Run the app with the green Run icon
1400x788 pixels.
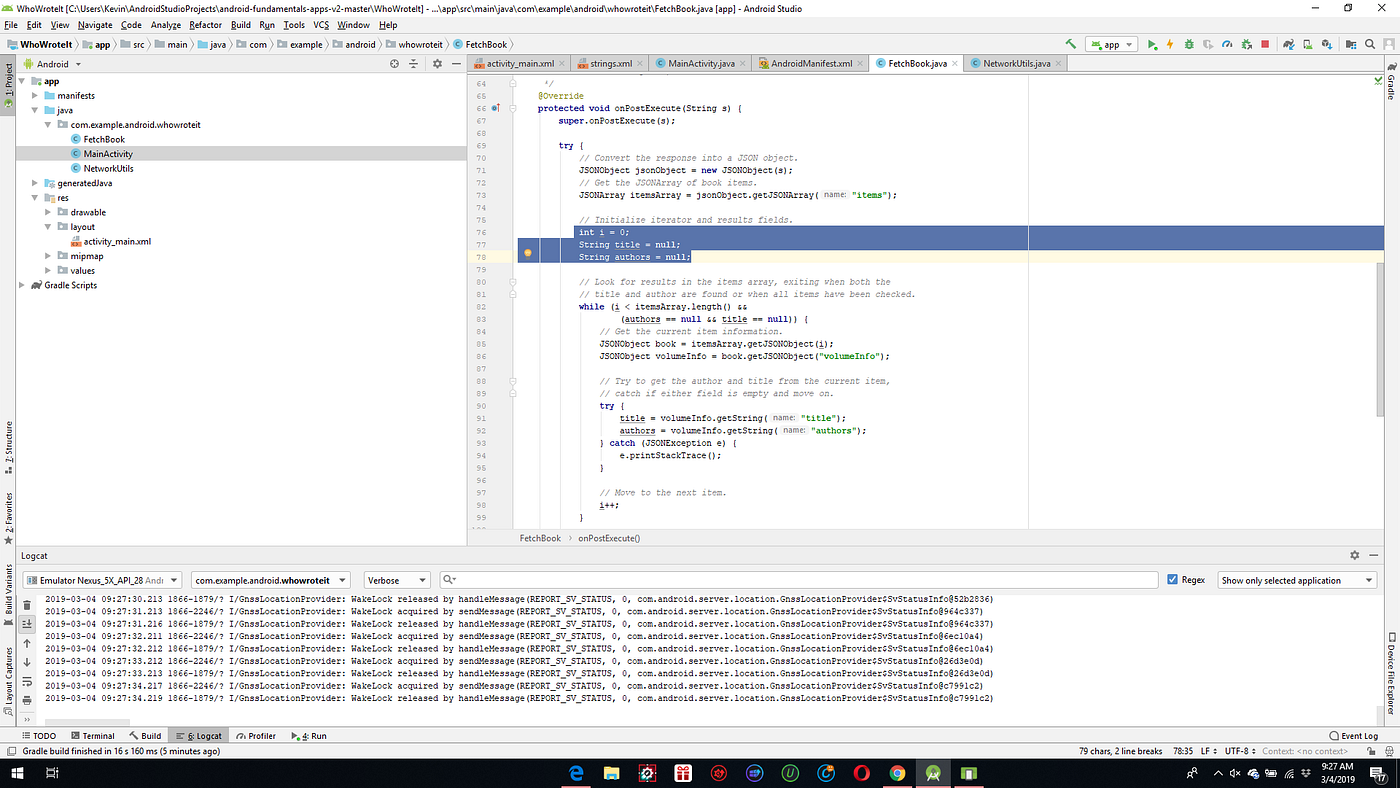[1152, 44]
